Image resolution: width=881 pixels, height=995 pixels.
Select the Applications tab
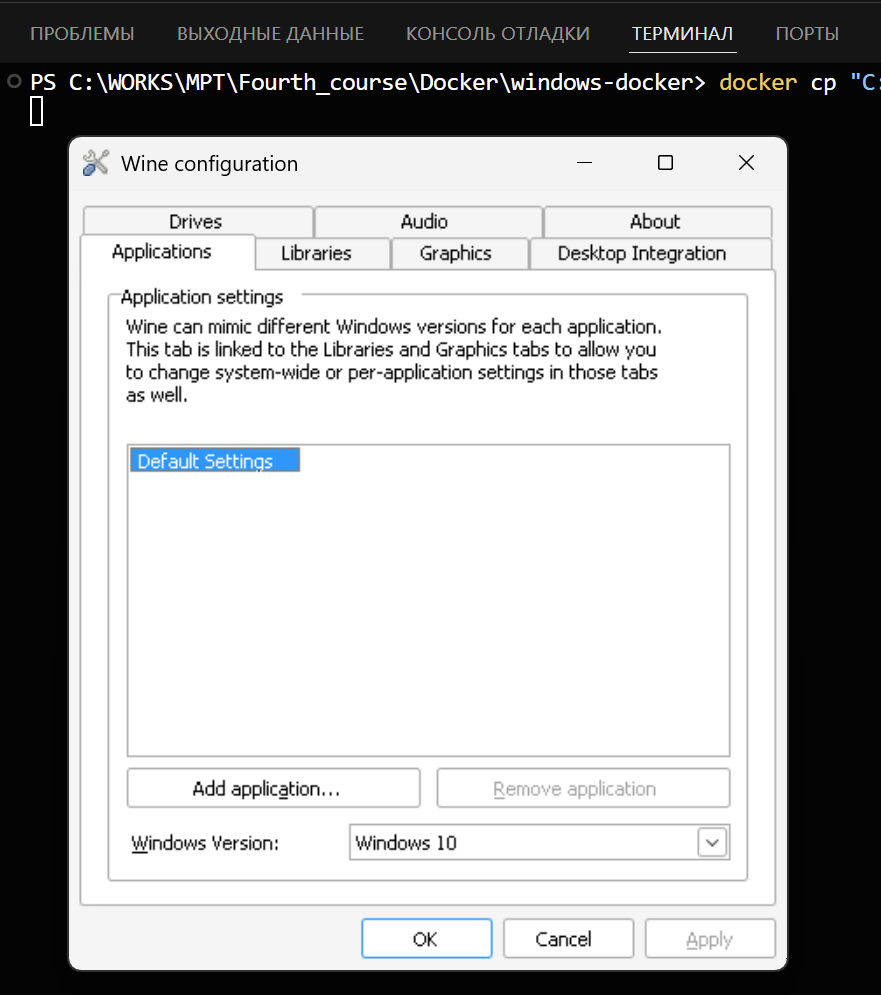click(x=168, y=252)
